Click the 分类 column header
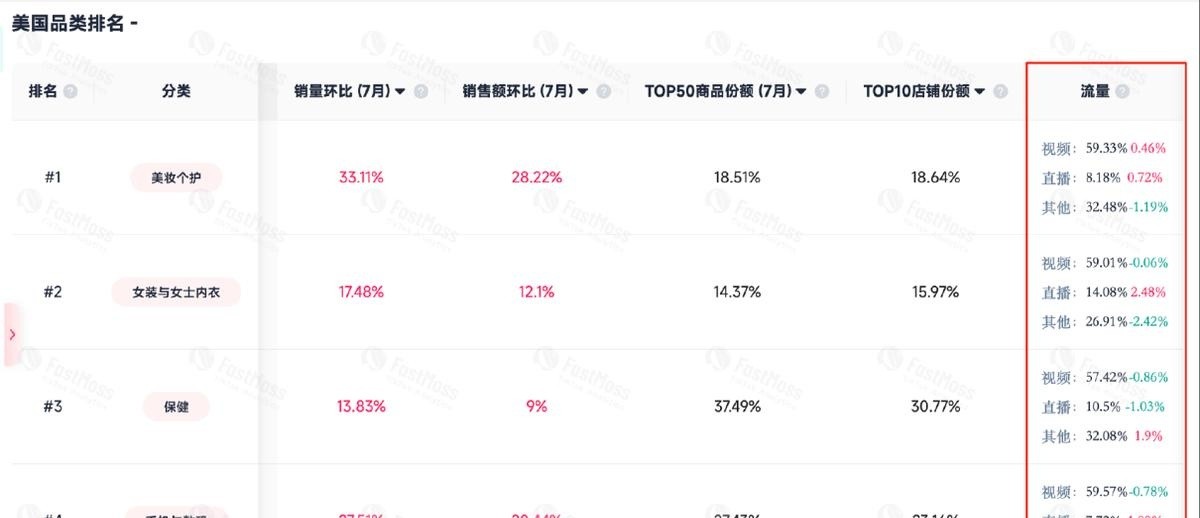The height and width of the screenshot is (518, 1200). point(176,91)
